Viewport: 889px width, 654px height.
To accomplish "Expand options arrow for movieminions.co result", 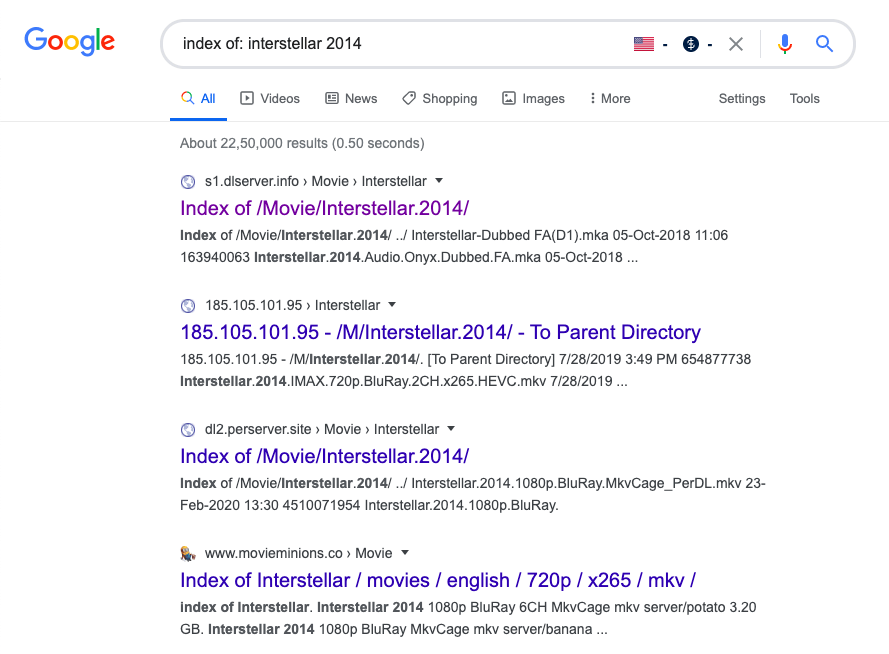I will [405, 553].
